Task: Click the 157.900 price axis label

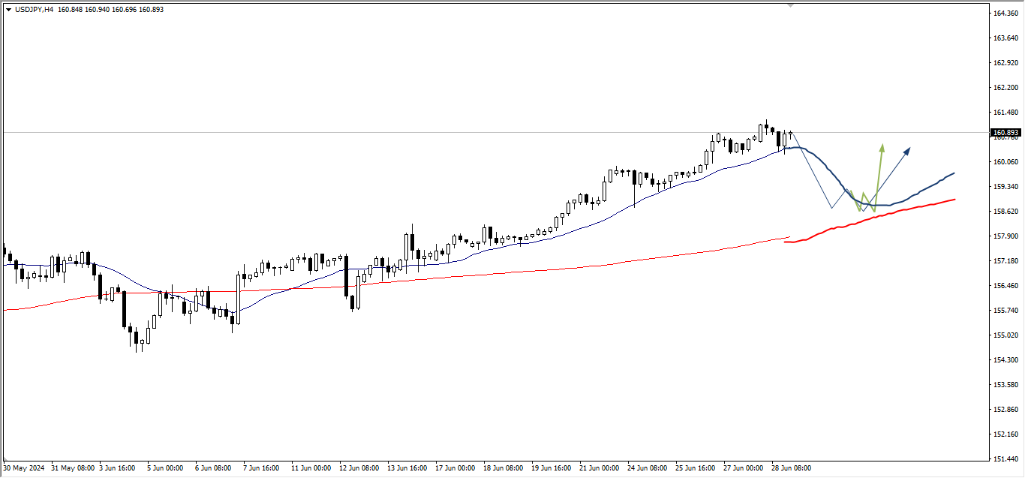Action: point(1005,237)
